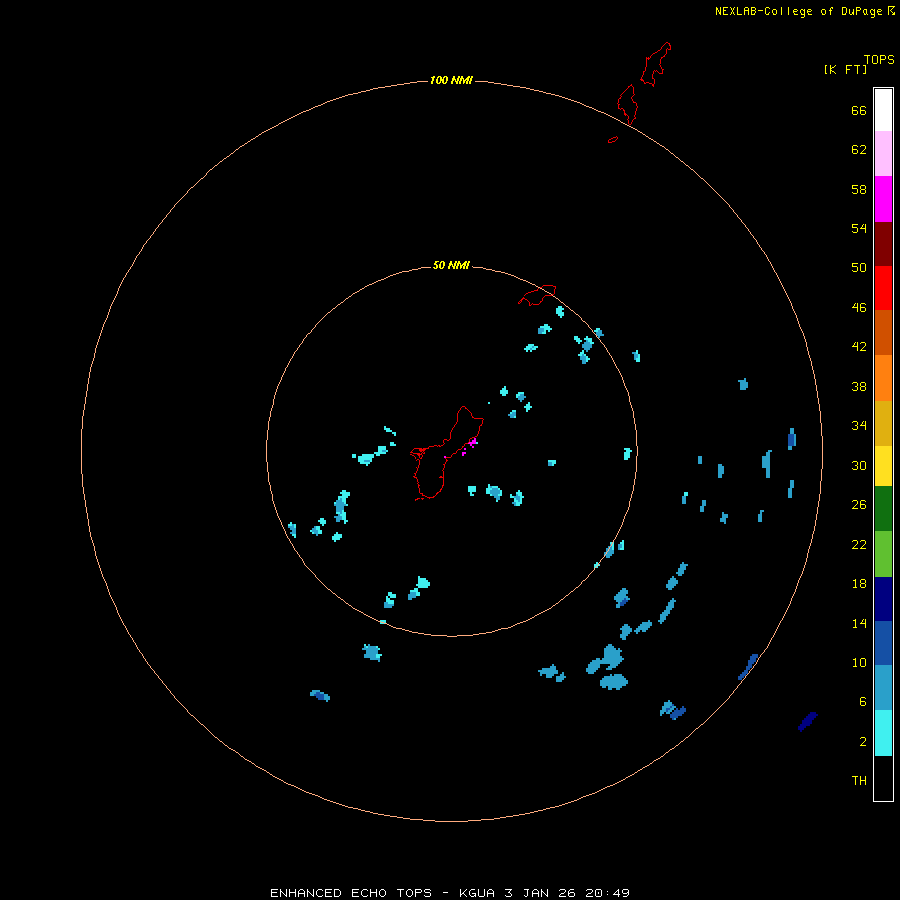This screenshot has height=900, width=900.
Task: Click the cyan 2 kft legend swatch
Action: click(x=883, y=733)
